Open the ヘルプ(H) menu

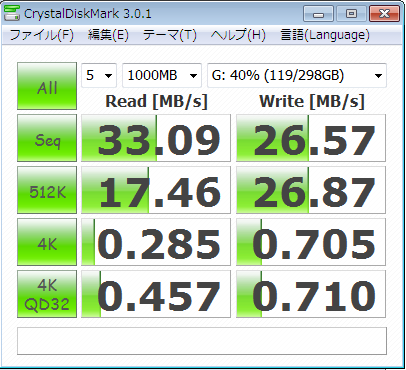(238, 35)
